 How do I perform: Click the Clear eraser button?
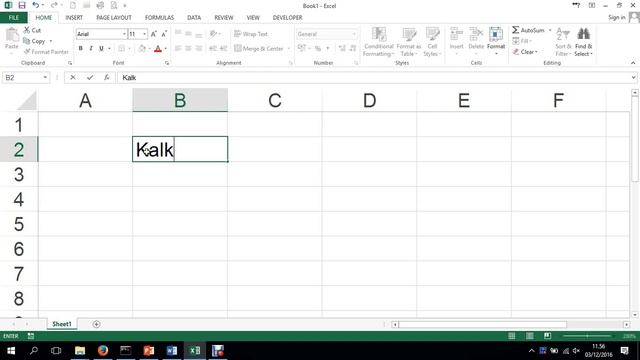[x=525, y=52]
